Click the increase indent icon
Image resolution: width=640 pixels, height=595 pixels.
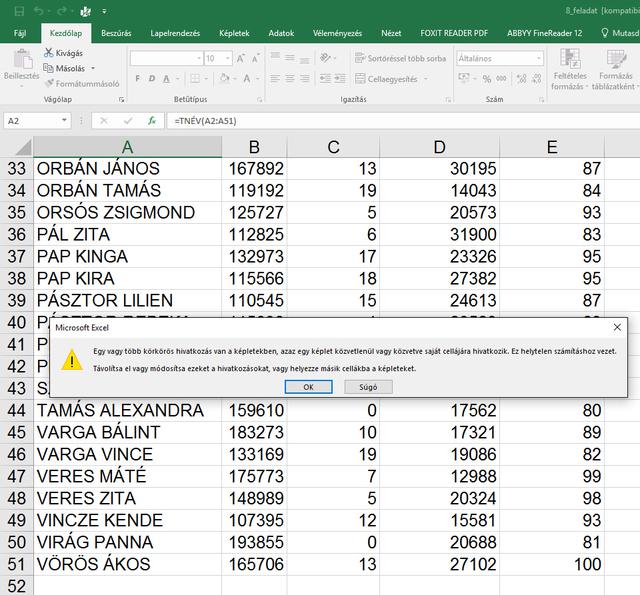[x=340, y=78]
